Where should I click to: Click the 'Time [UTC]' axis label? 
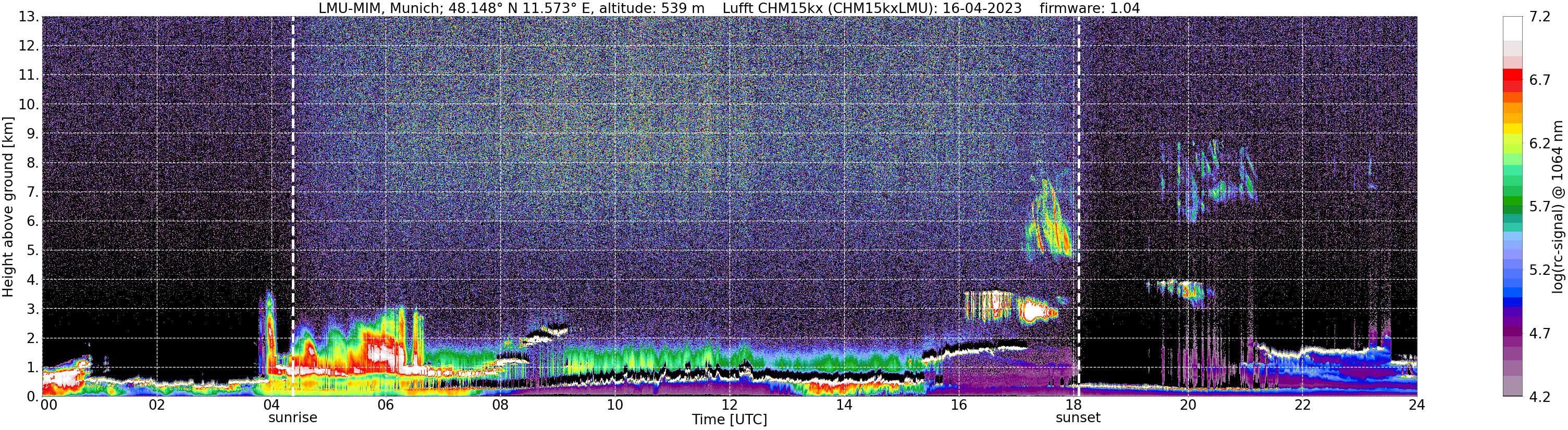[729, 420]
